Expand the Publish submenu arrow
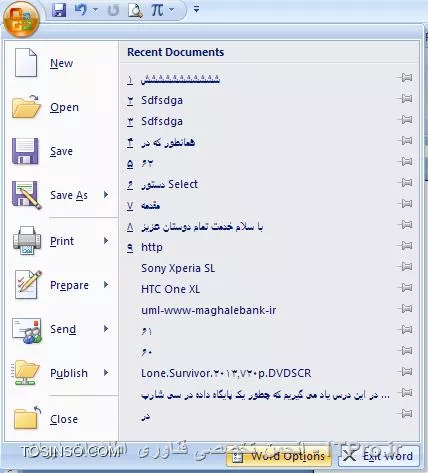This screenshot has height=473, width=428. [106, 372]
